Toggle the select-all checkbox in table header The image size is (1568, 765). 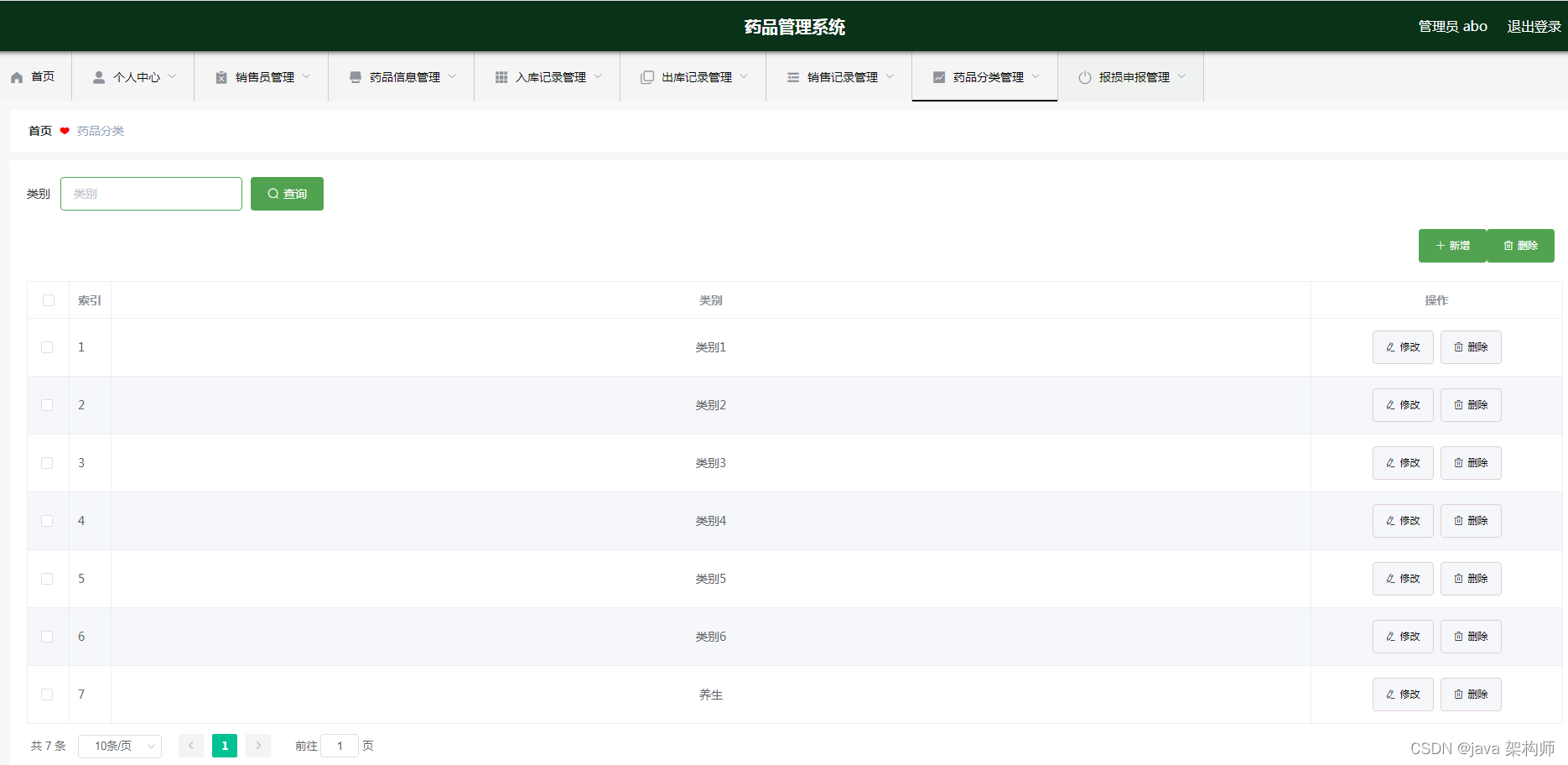coord(49,300)
